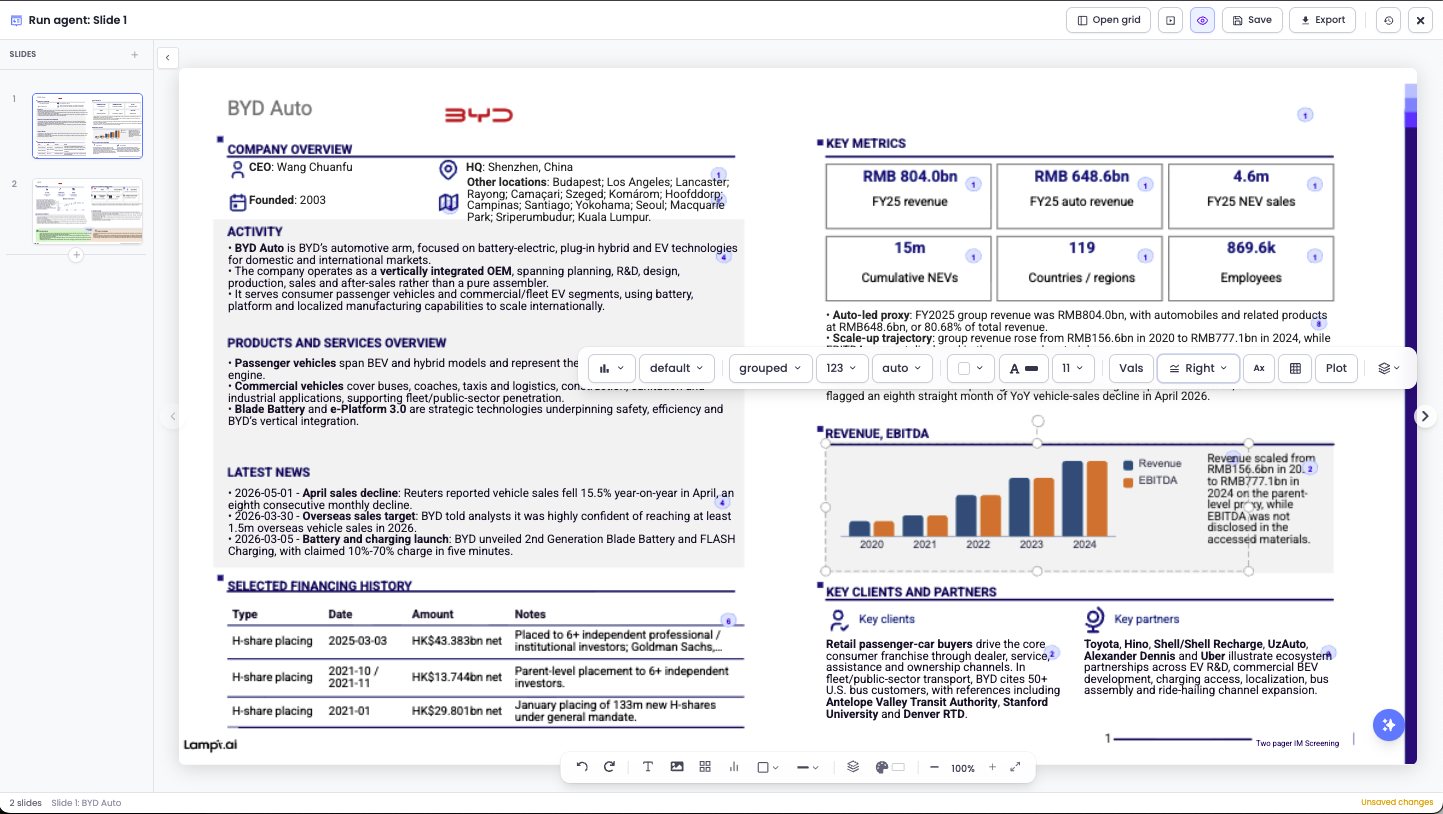Click the 'Revenue' legend entry in the chart
Viewport: 1443px width, 814px height.
pyautogui.click(x=1152, y=464)
